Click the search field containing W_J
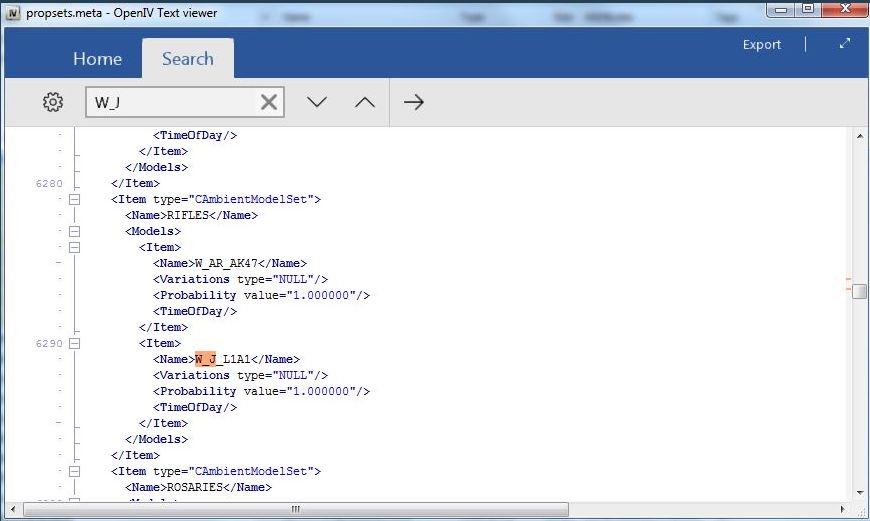This screenshot has height=521, width=870. tap(170, 102)
